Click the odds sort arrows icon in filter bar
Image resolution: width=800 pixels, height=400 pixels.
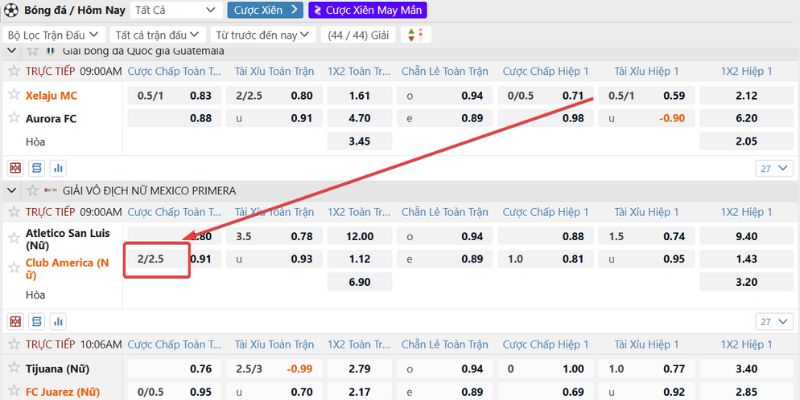pyautogui.click(x=414, y=35)
